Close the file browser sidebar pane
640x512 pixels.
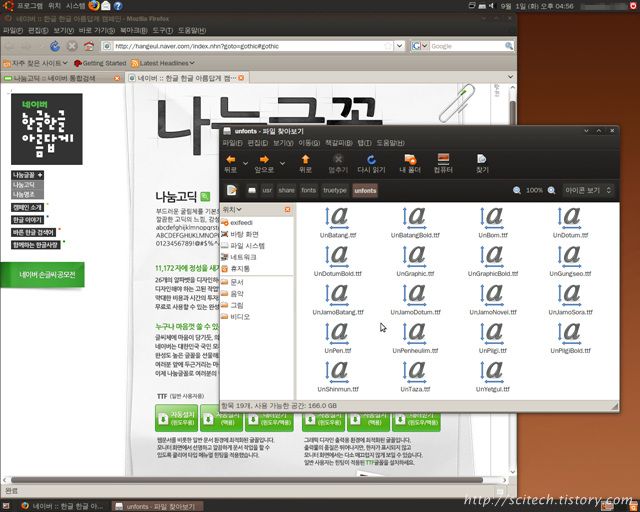point(287,209)
